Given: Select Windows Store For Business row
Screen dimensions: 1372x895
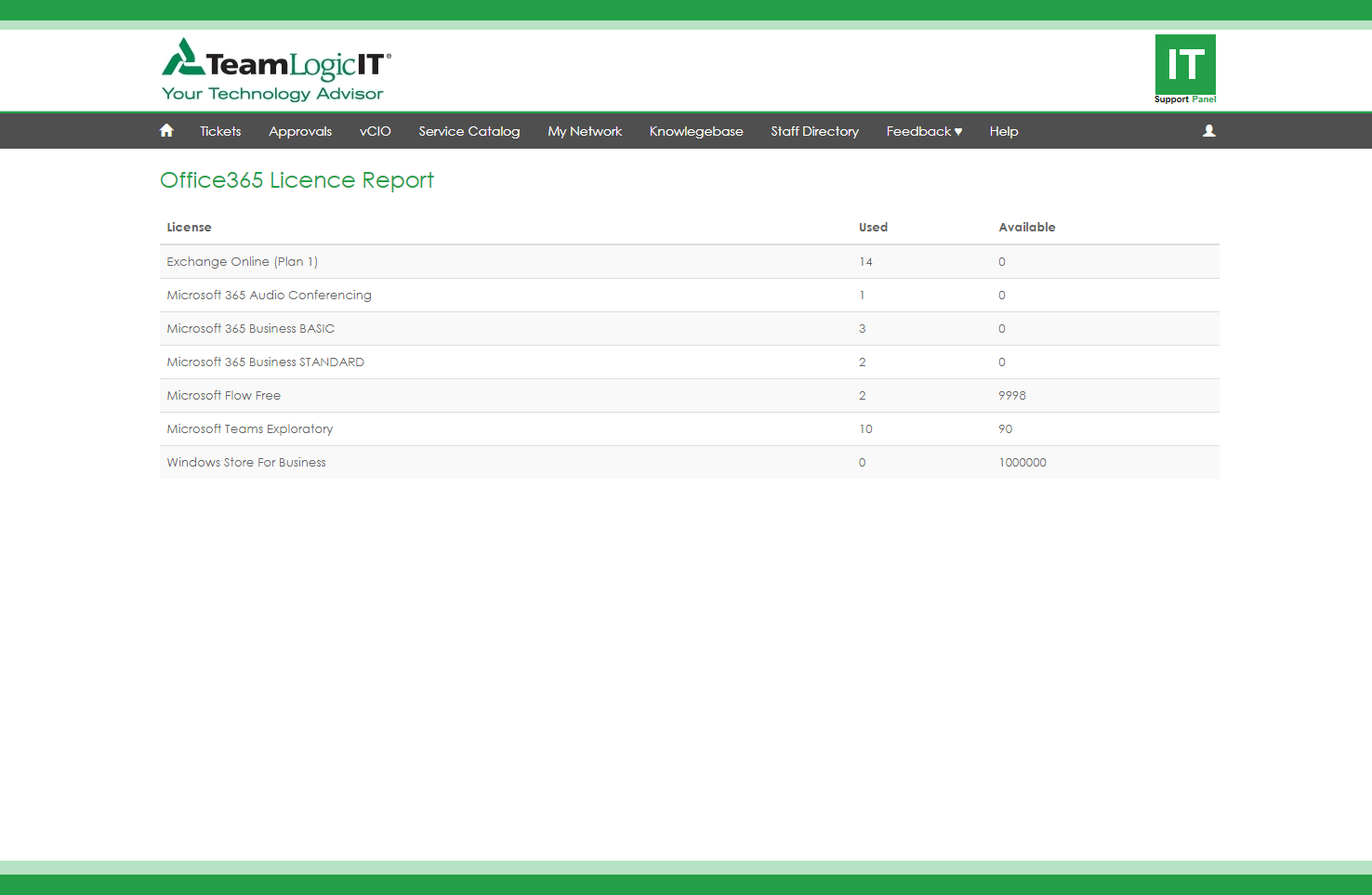Looking at the screenshot, I should point(690,463).
